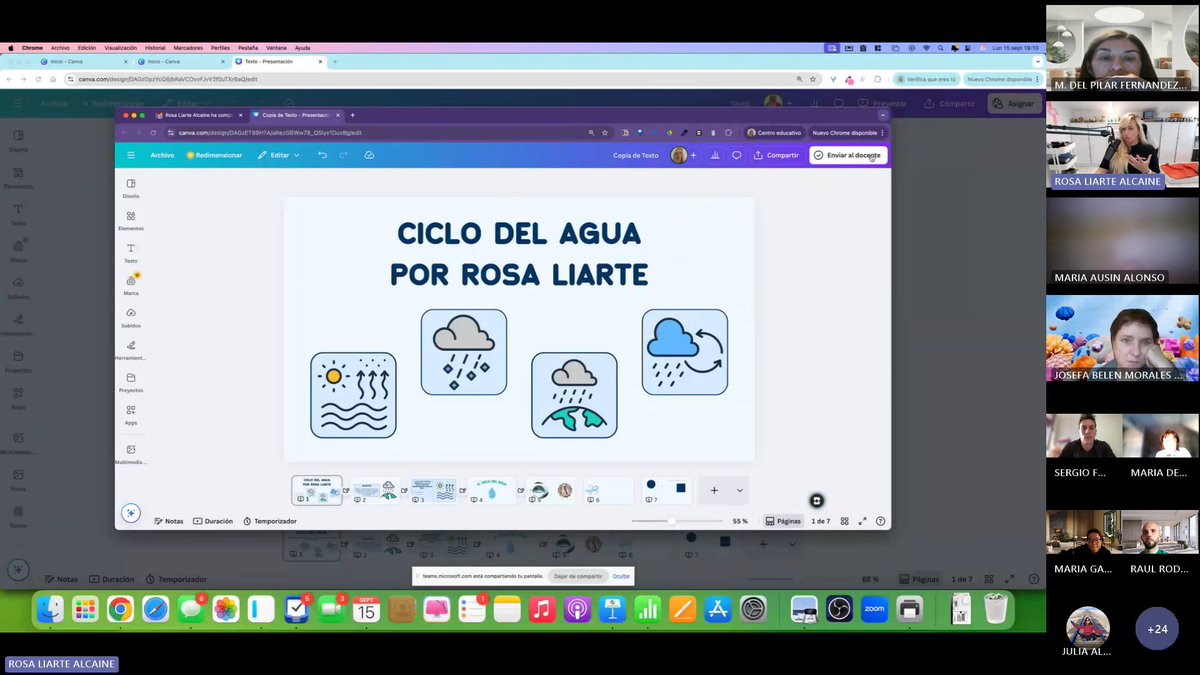The width and height of the screenshot is (1200, 675).
Task: Select the blue cloud with cycle arrow graphic
Action: (685, 352)
